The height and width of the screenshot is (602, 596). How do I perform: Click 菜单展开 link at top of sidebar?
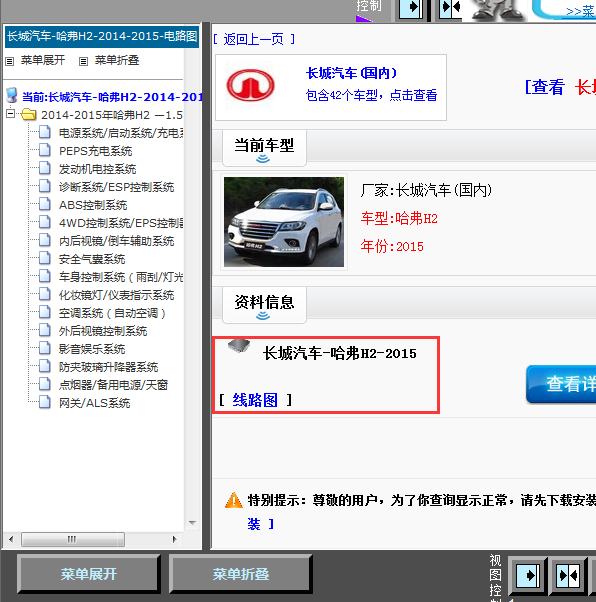coord(43,60)
